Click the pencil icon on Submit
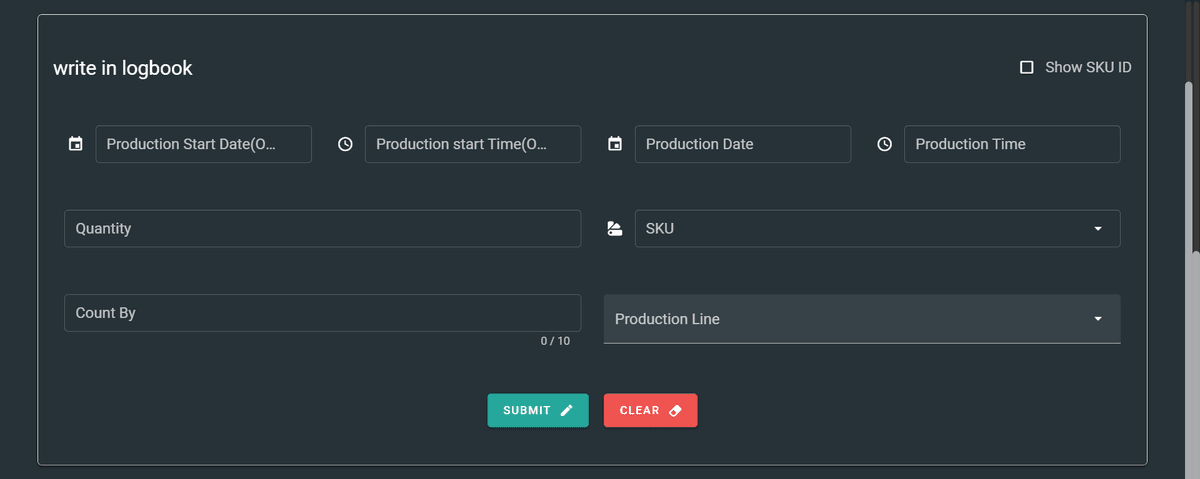 (567, 410)
